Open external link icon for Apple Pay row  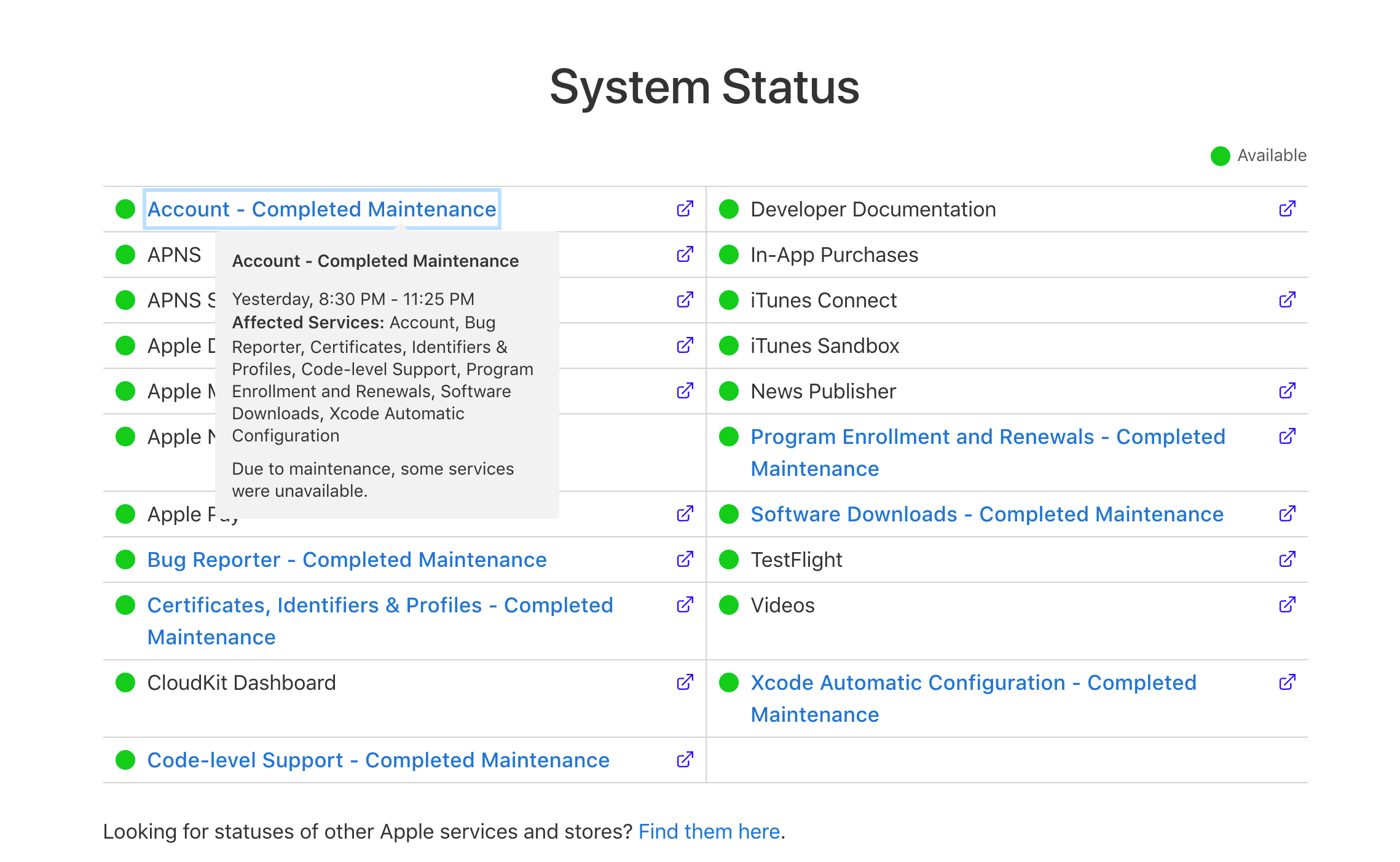pyautogui.click(x=685, y=514)
